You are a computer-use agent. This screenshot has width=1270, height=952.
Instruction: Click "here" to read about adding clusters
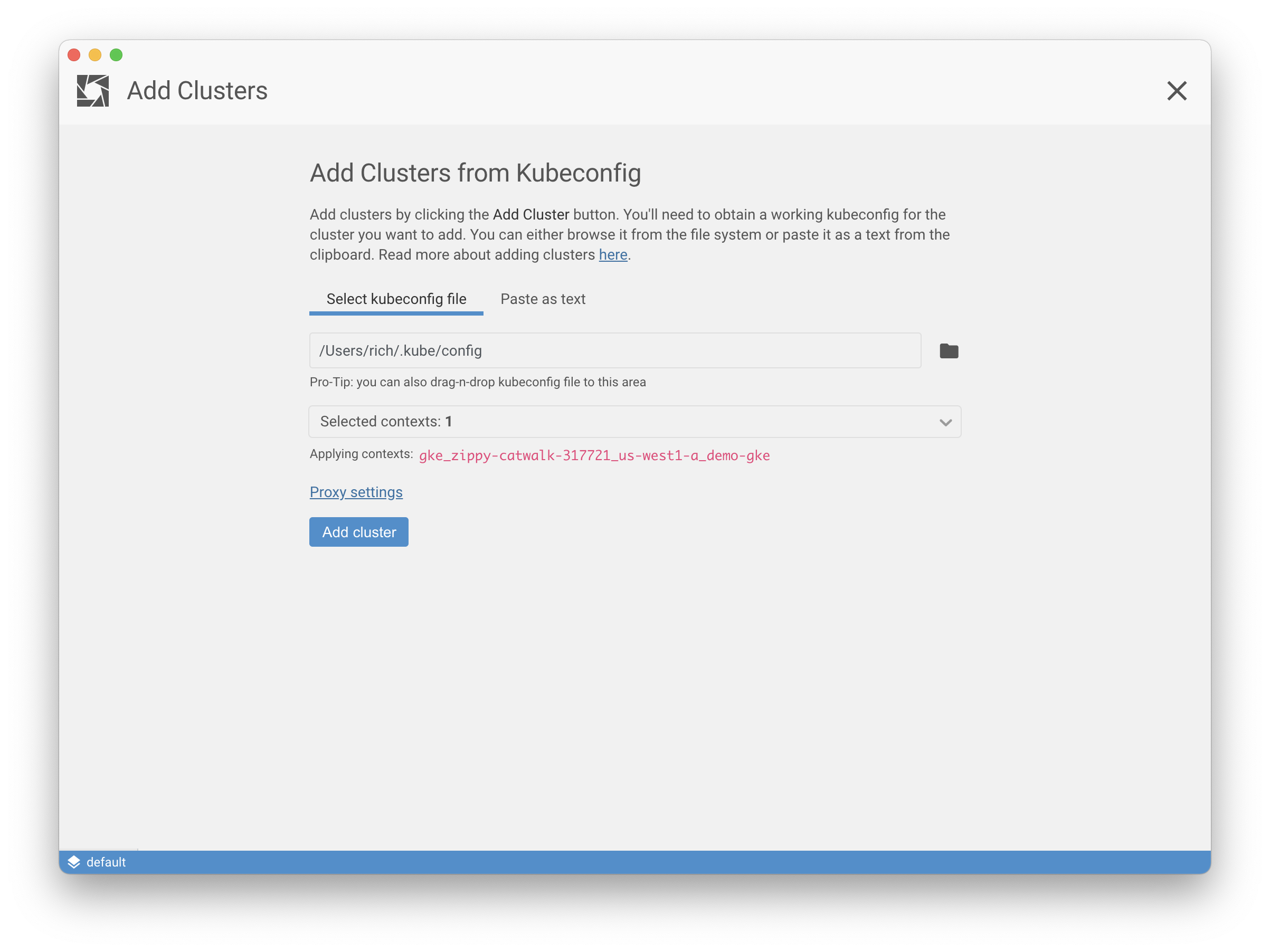click(613, 254)
